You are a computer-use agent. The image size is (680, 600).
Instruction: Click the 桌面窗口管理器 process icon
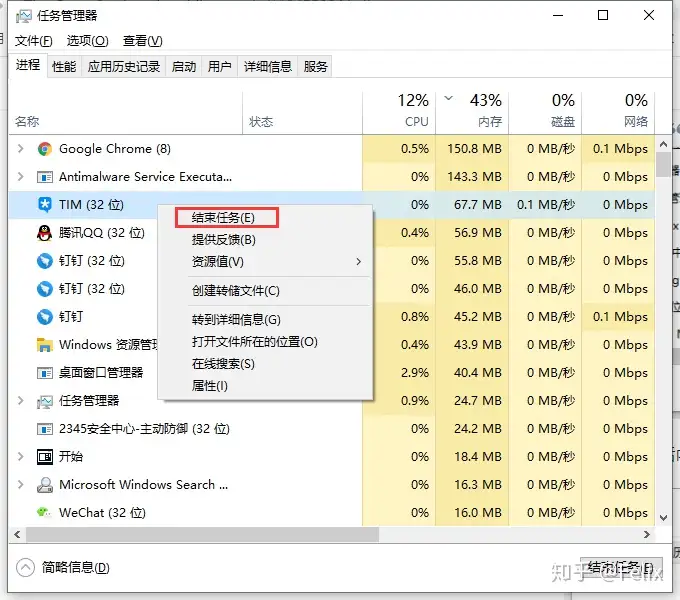click(45, 373)
